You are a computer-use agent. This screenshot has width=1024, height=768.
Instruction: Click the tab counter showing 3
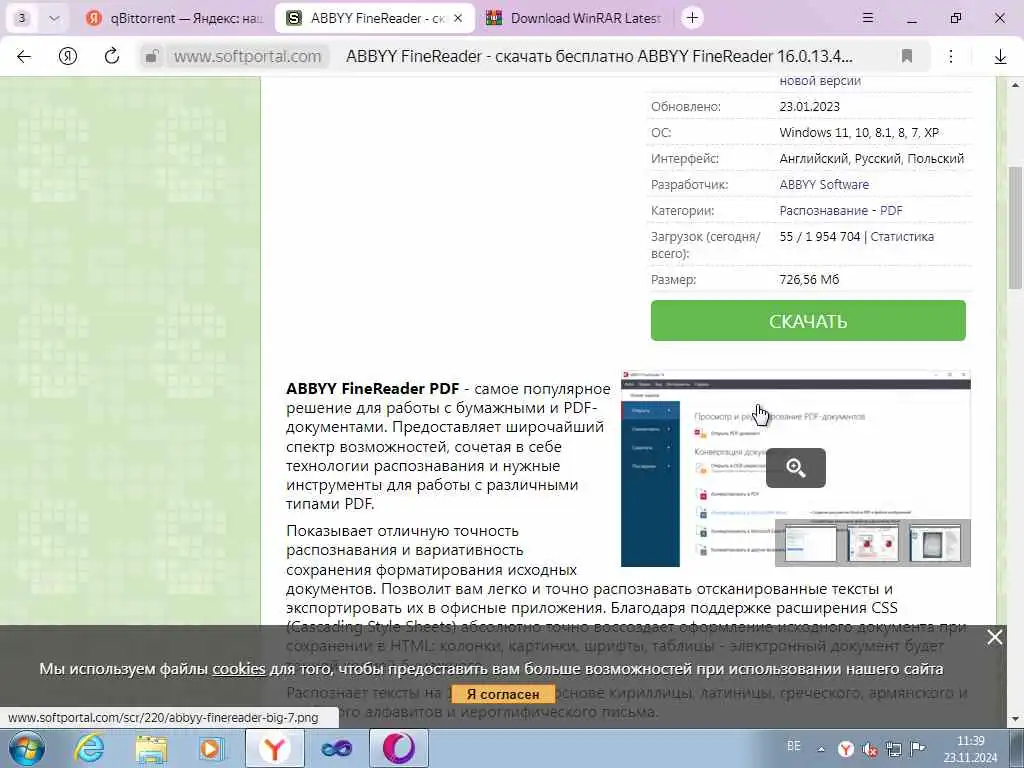22,18
